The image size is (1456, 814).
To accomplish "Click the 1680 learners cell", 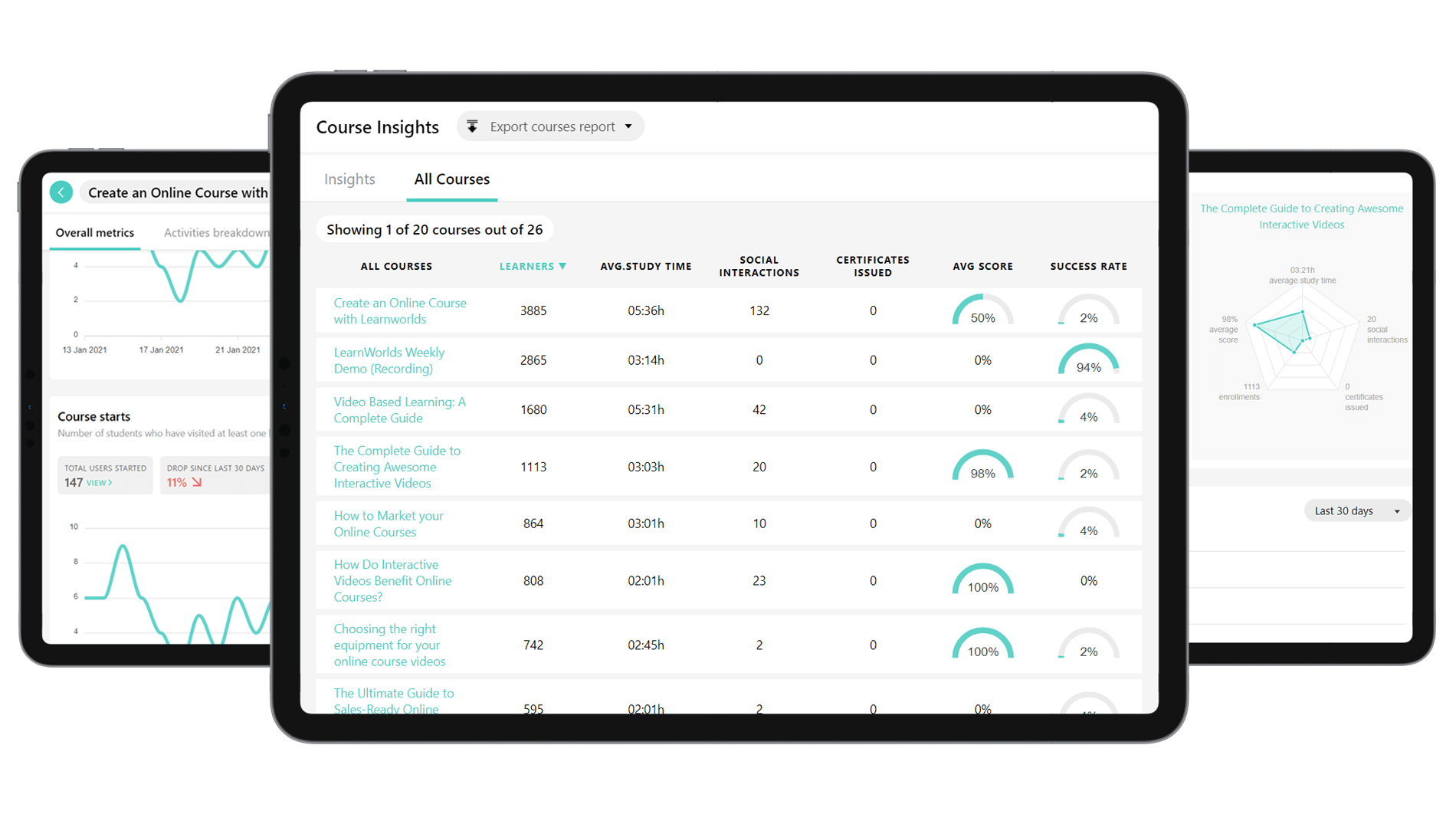I will click(x=533, y=410).
